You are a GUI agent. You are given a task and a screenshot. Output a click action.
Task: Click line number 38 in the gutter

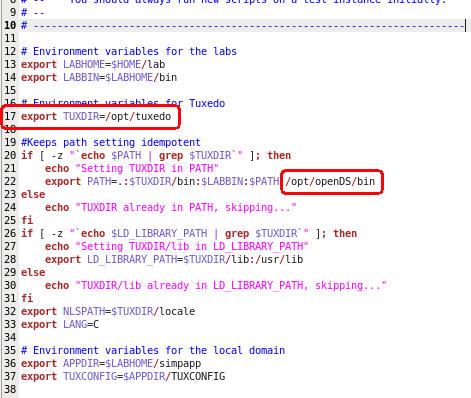10,389
